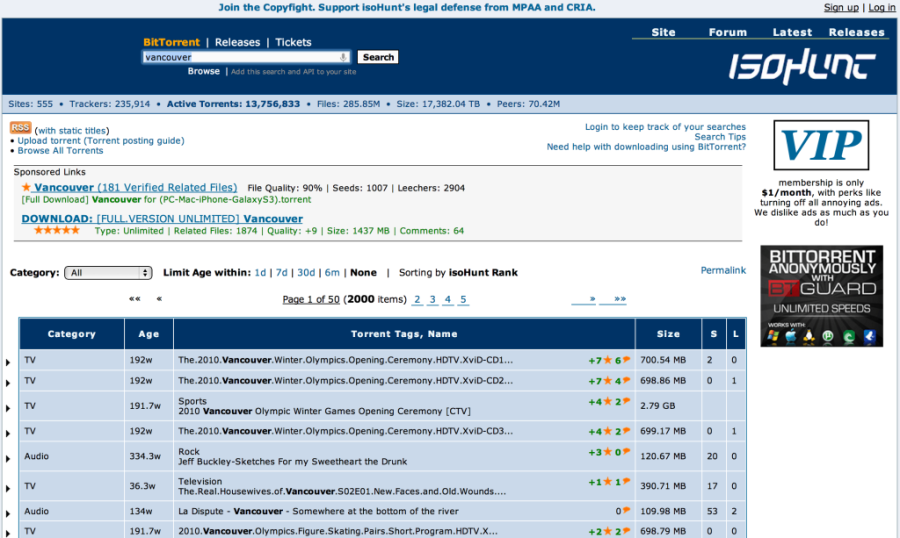Image resolution: width=900 pixels, height=538 pixels.
Task: Click the Sign up link
Action: coord(841,7)
